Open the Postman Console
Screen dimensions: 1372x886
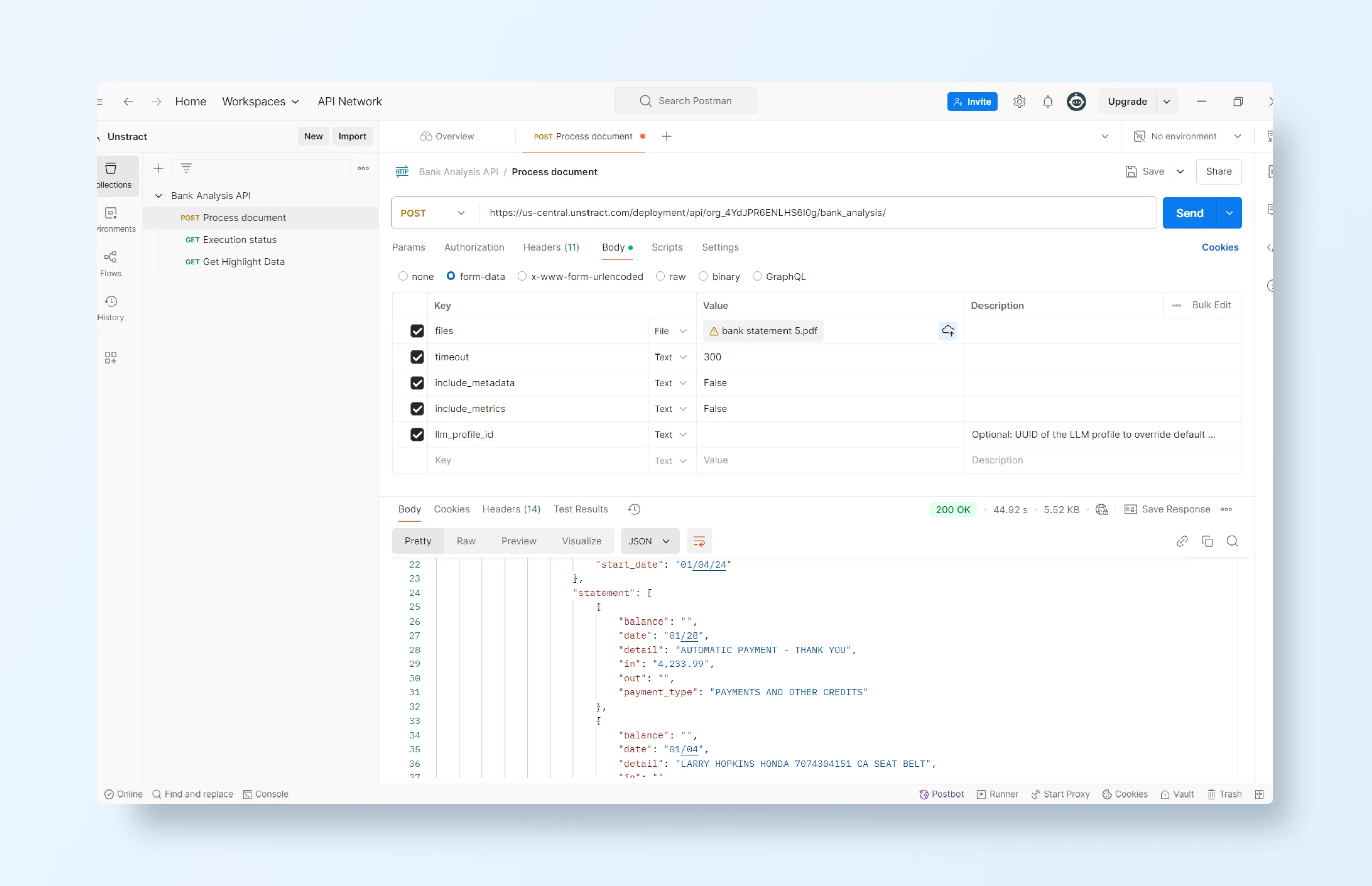pyautogui.click(x=266, y=794)
